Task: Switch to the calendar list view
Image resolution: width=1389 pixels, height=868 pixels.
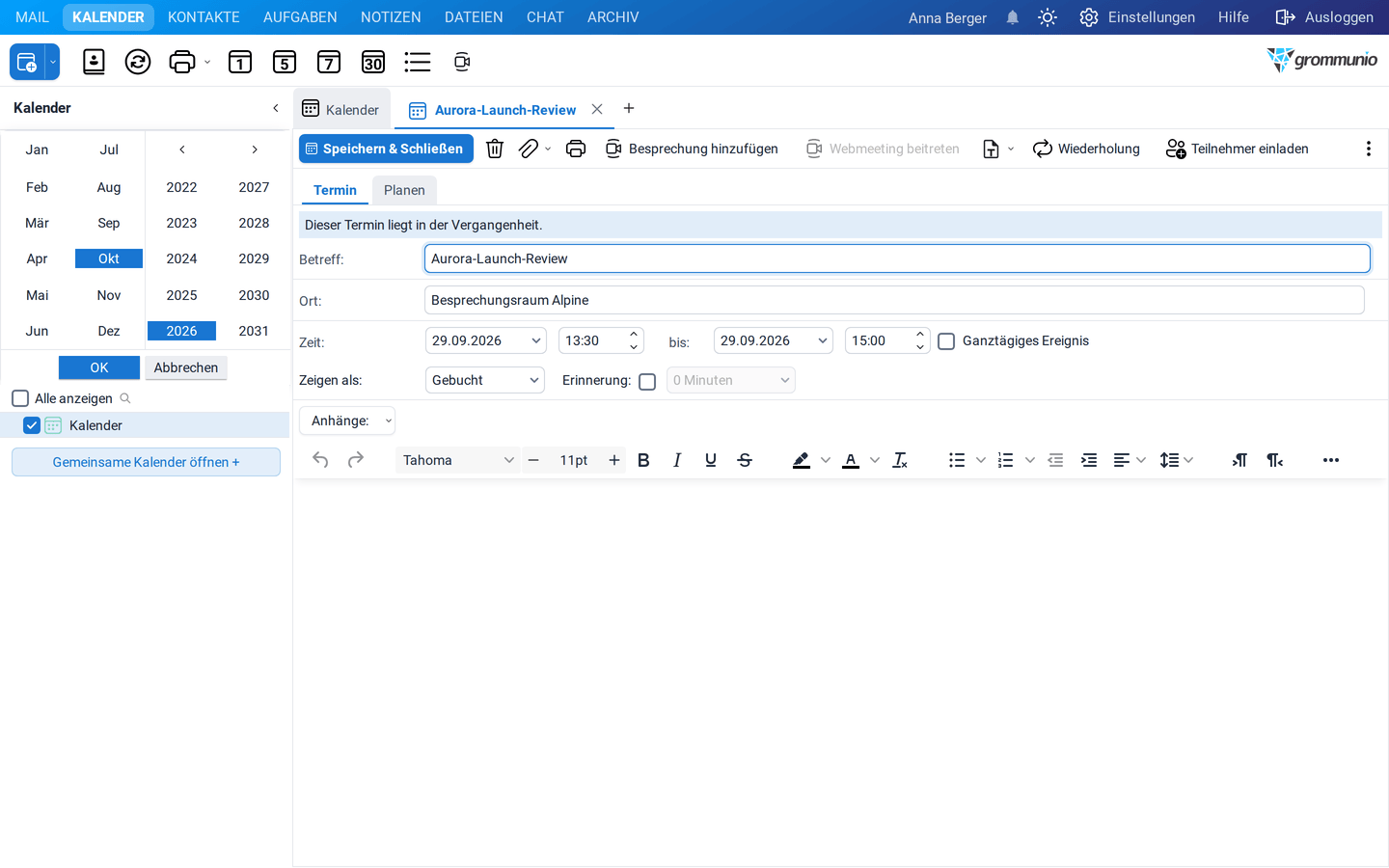Action: pyautogui.click(x=418, y=62)
